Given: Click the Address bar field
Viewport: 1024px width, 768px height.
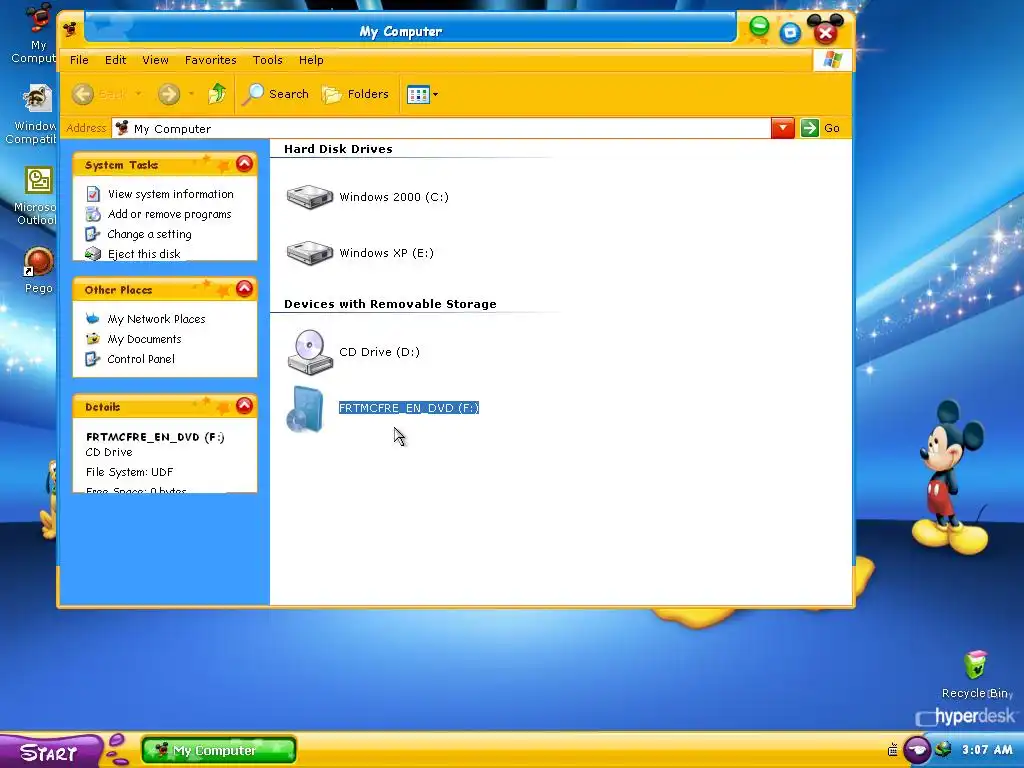Looking at the screenshot, I should [441, 129].
